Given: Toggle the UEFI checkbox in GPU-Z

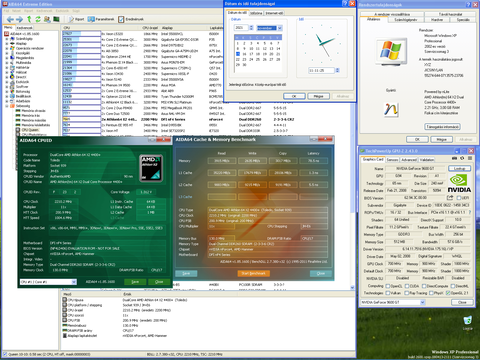Looking at the screenshot, I should point(459,198).
